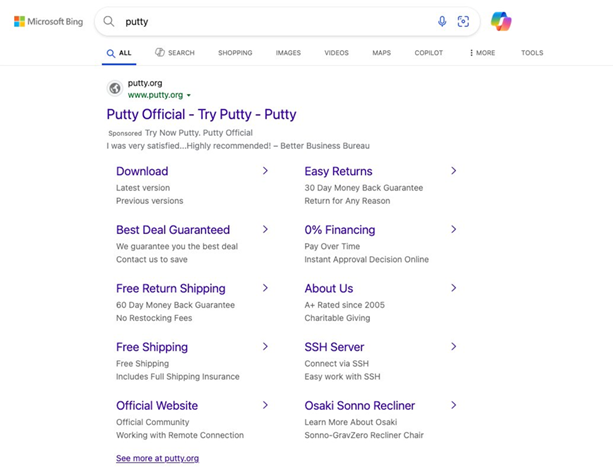Click 'Contact us to save' text

tap(152, 260)
